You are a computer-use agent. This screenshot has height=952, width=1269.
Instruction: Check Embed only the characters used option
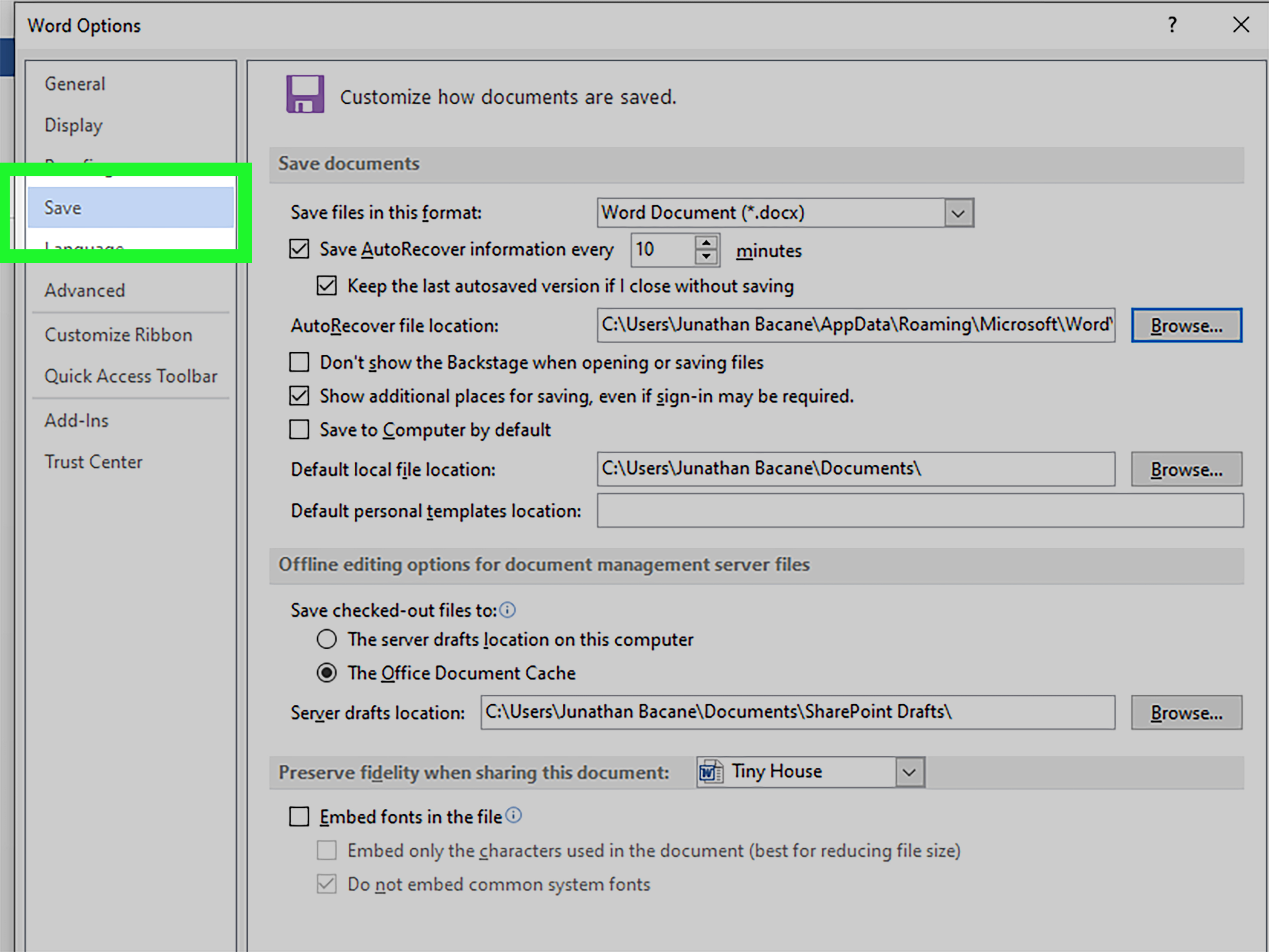pos(327,850)
